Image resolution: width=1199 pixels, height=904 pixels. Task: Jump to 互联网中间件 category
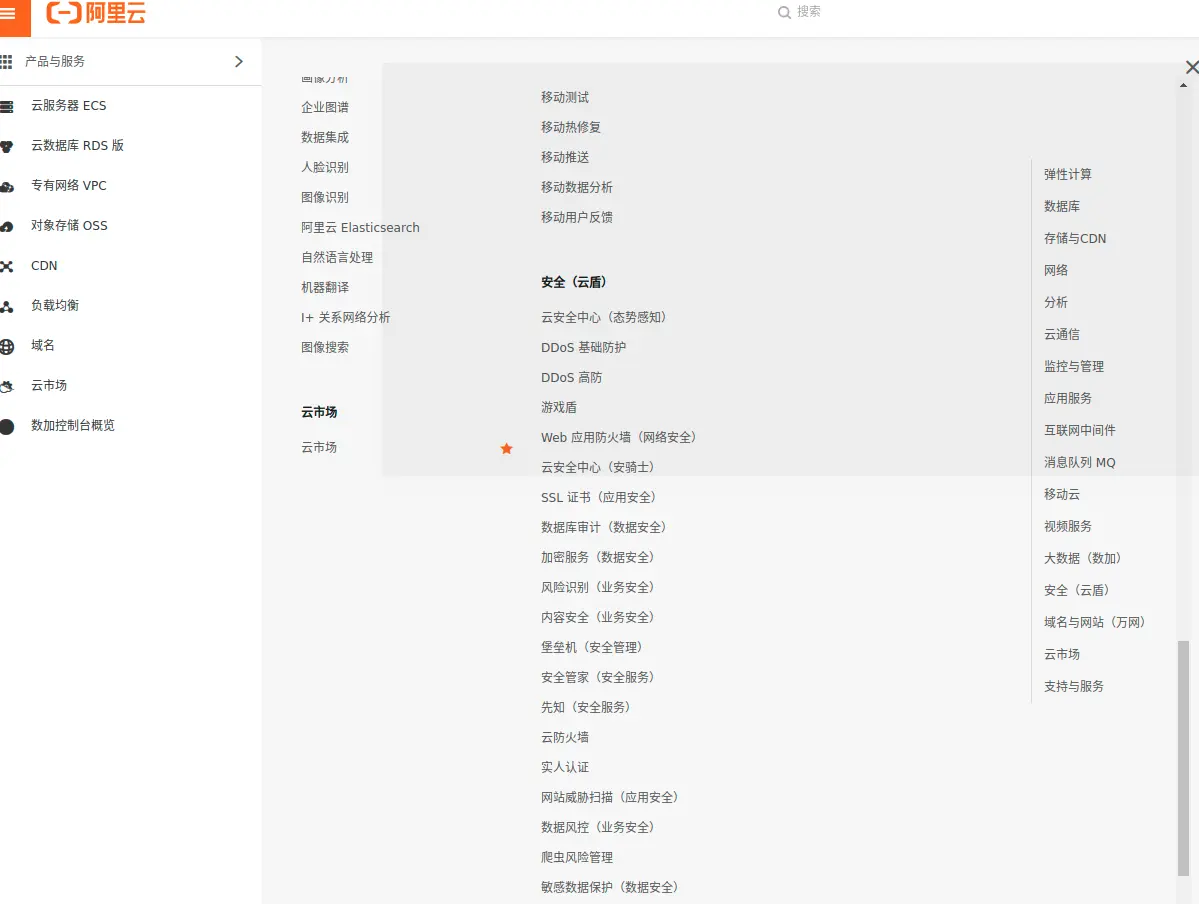tap(1080, 431)
